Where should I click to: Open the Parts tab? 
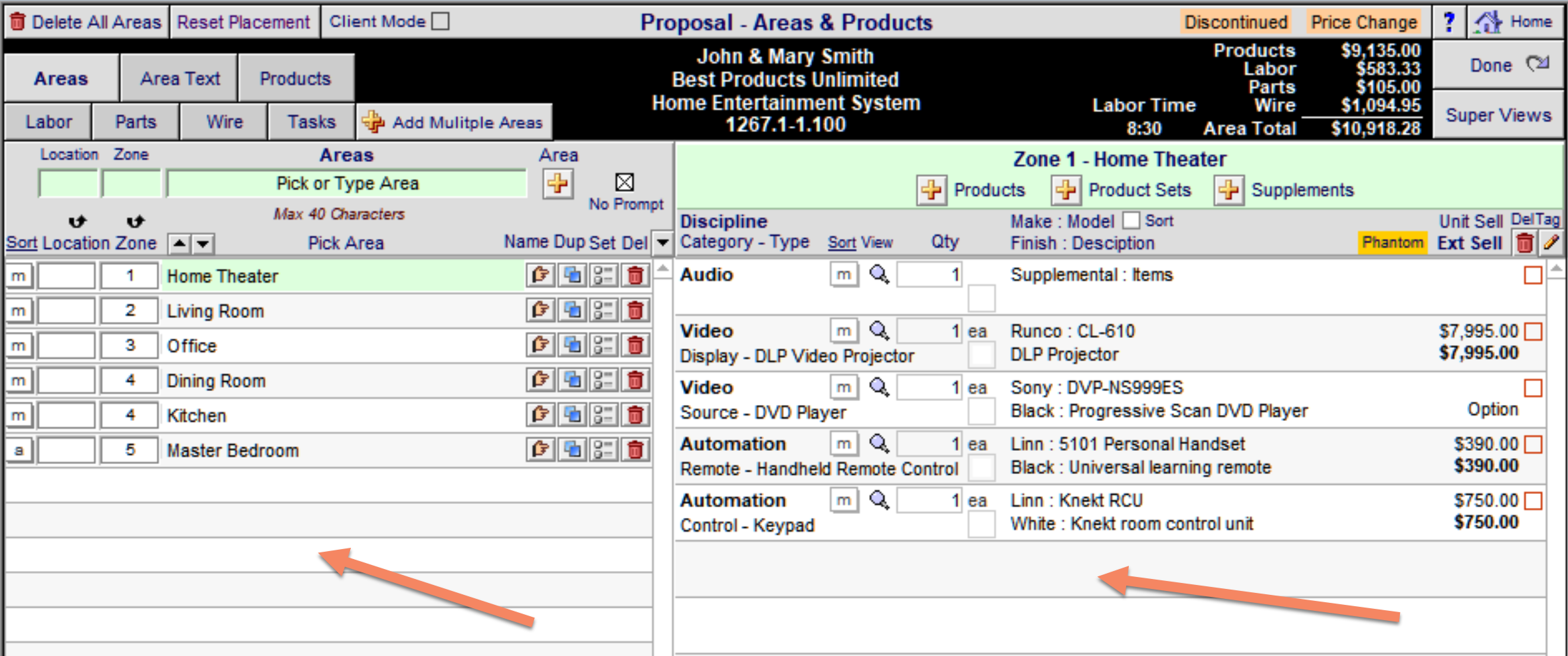(136, 122)
